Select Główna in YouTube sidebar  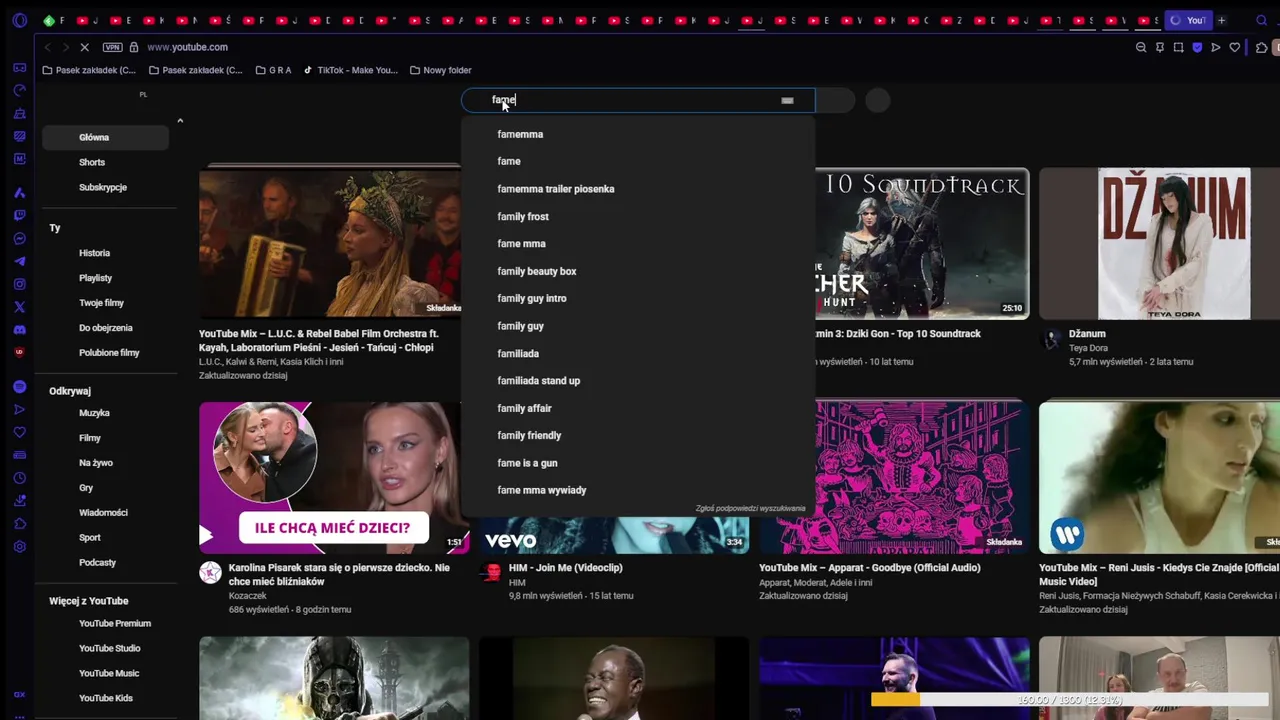click(x=106, y=137)
